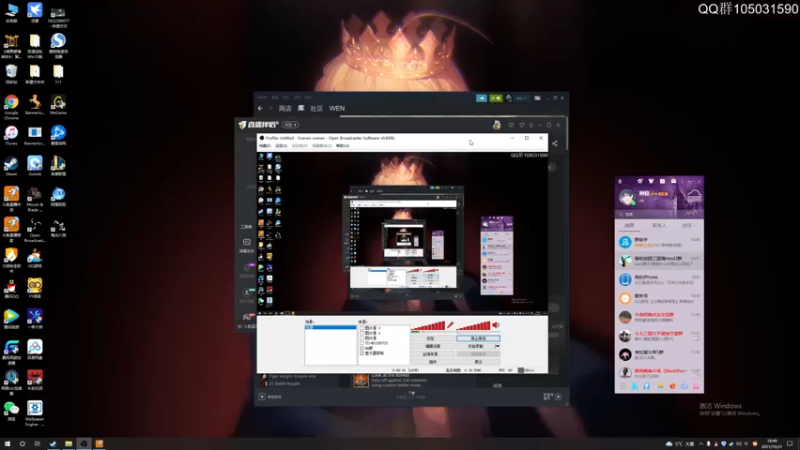The image size is (800, 450).
Task: Open the first OBS menu bar item
Action: (265, 146)
